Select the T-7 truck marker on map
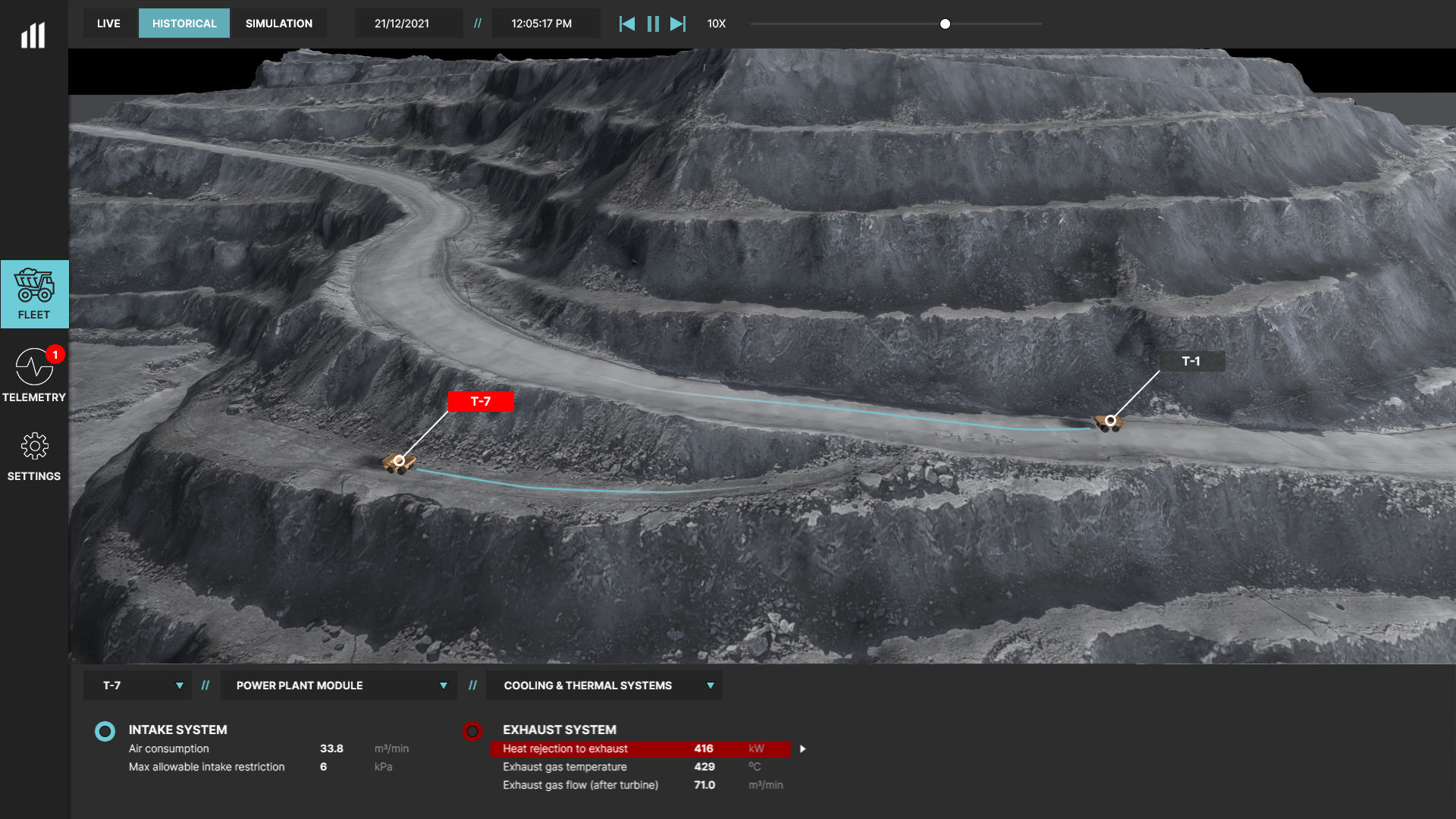Viewport: 1456px width, 819px height. point(399,461)
